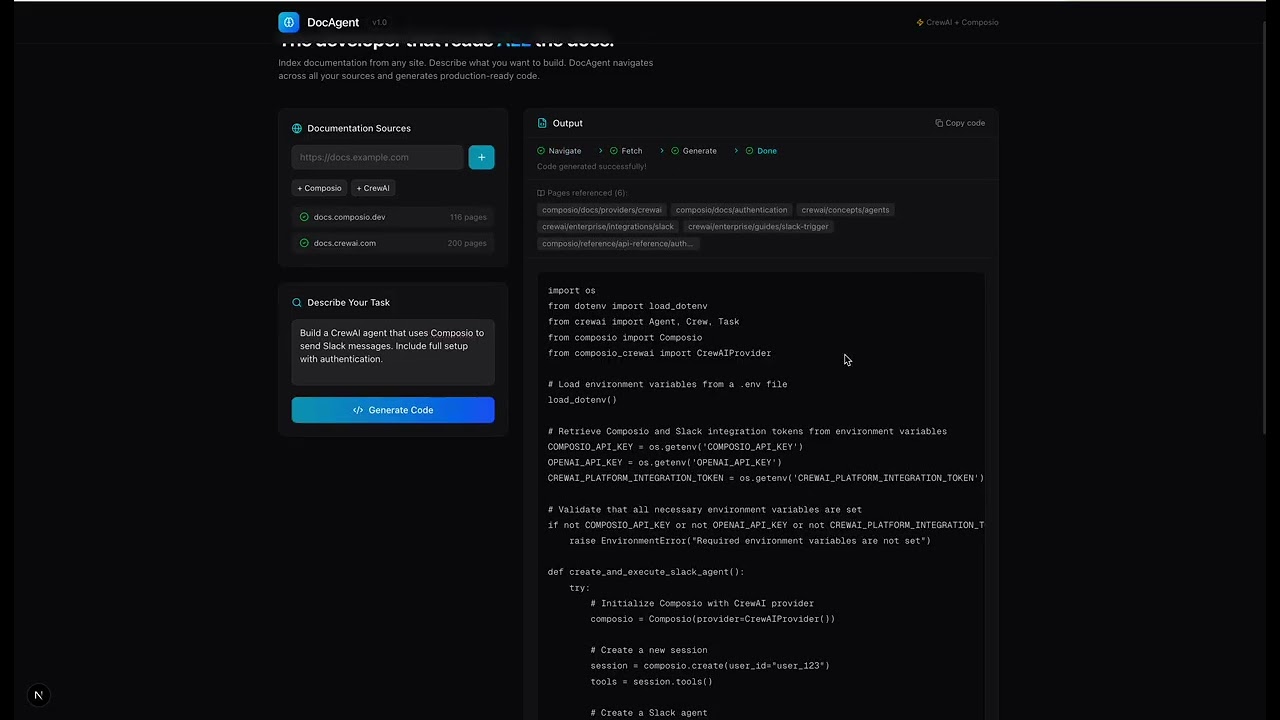
Task: Open the crewai/enterprise/guides/slack-trigger reference tag
Action: click(758, 227)
